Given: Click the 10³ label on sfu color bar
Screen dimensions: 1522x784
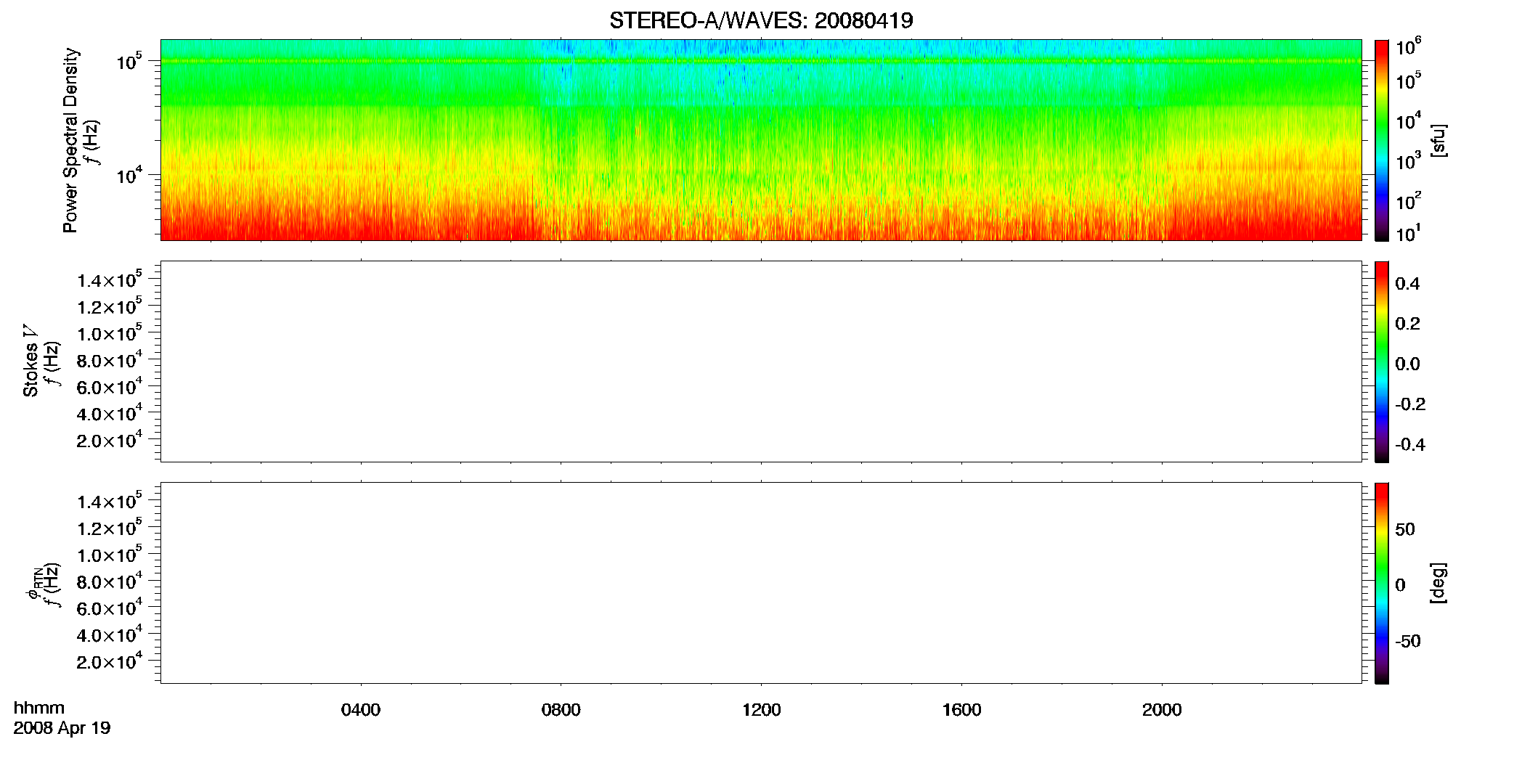Looking at the screenshot, I should 1408,160.
